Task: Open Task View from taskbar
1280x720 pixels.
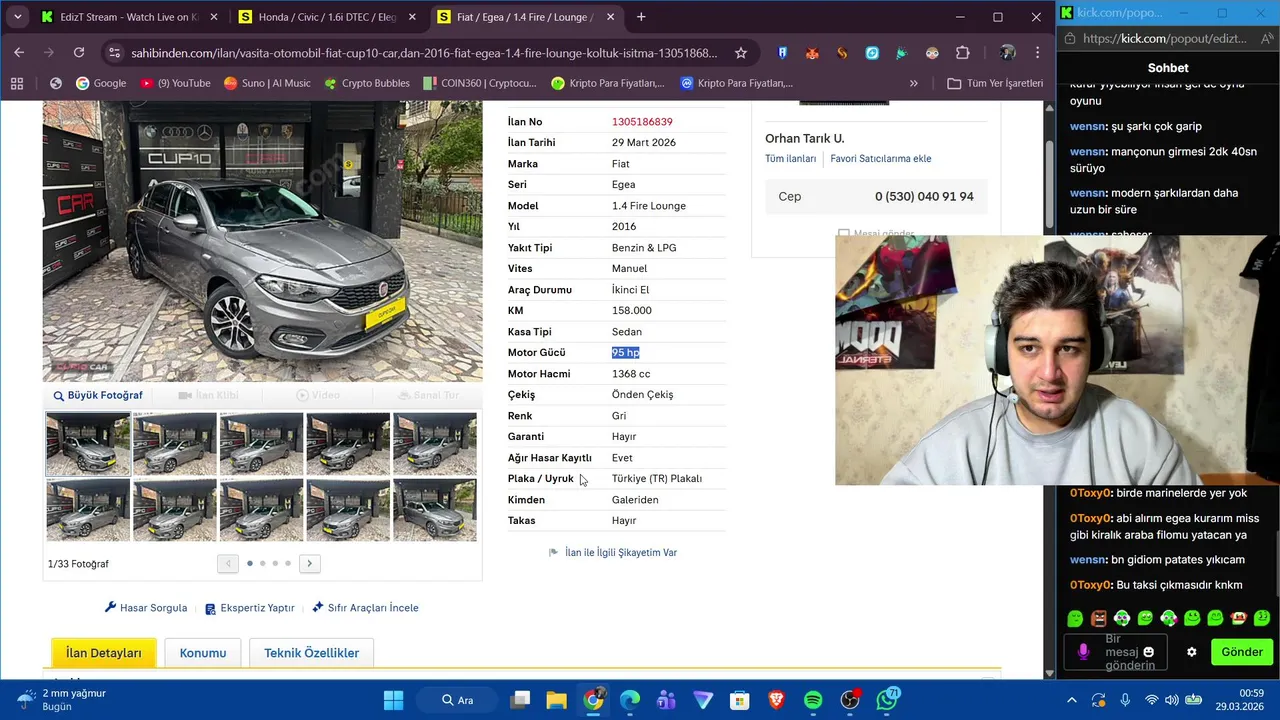Action: tap(520, 700)
